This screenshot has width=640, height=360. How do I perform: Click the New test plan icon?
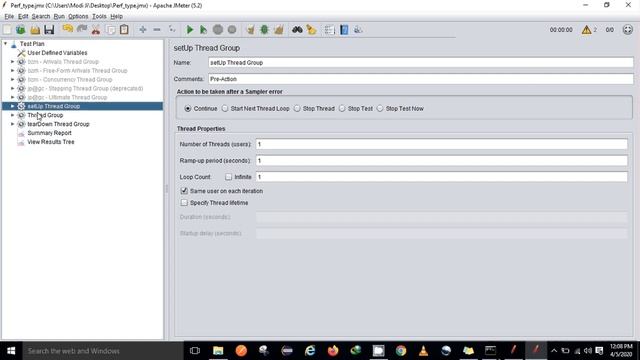pyautogui.click(x=7, y=29)
